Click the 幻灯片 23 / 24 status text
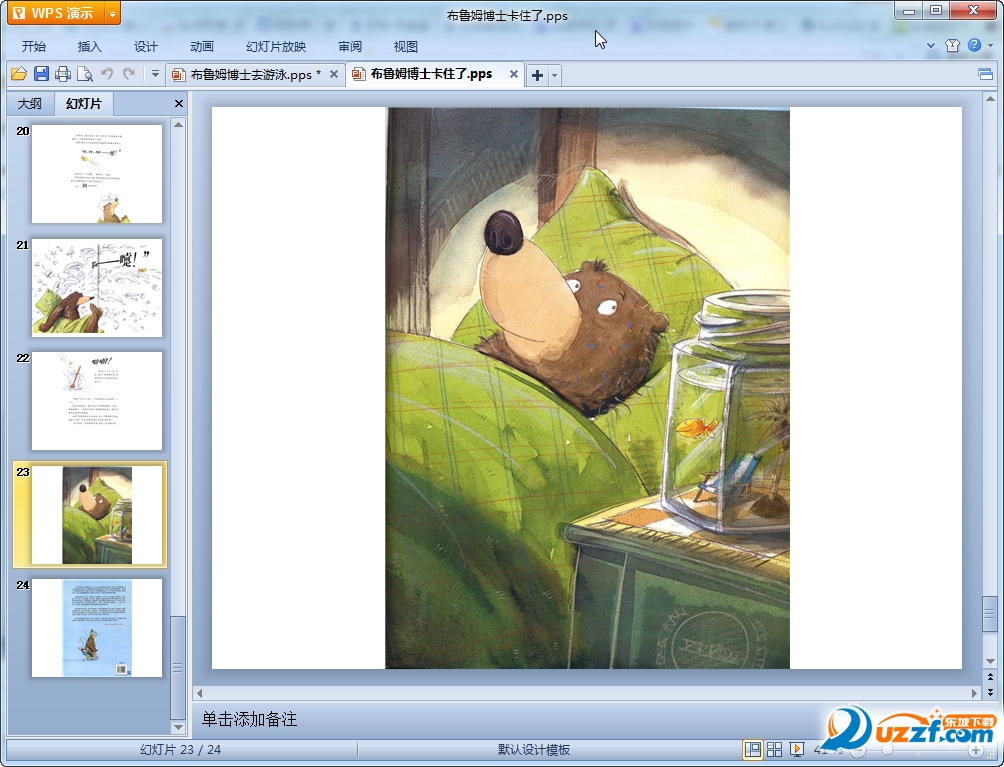The width and height of the screenshot is (1004, 767). (181, 749)
